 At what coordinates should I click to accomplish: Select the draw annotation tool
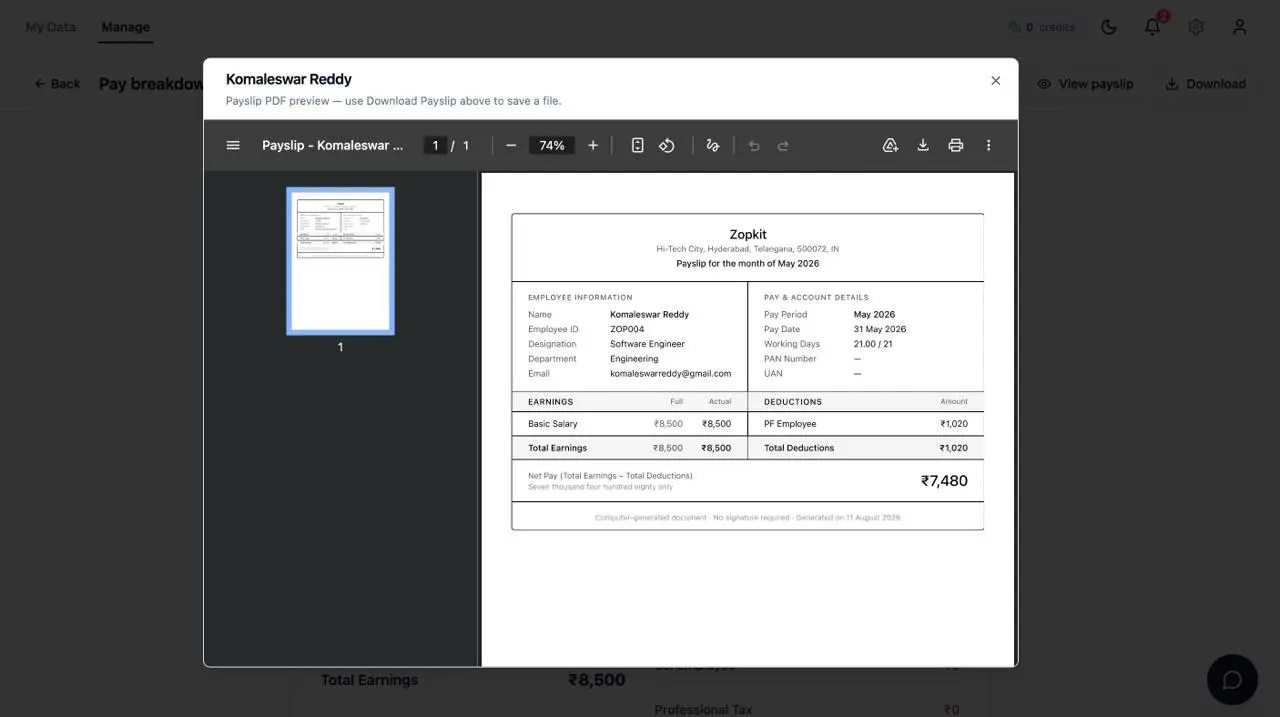coord(713,145)
